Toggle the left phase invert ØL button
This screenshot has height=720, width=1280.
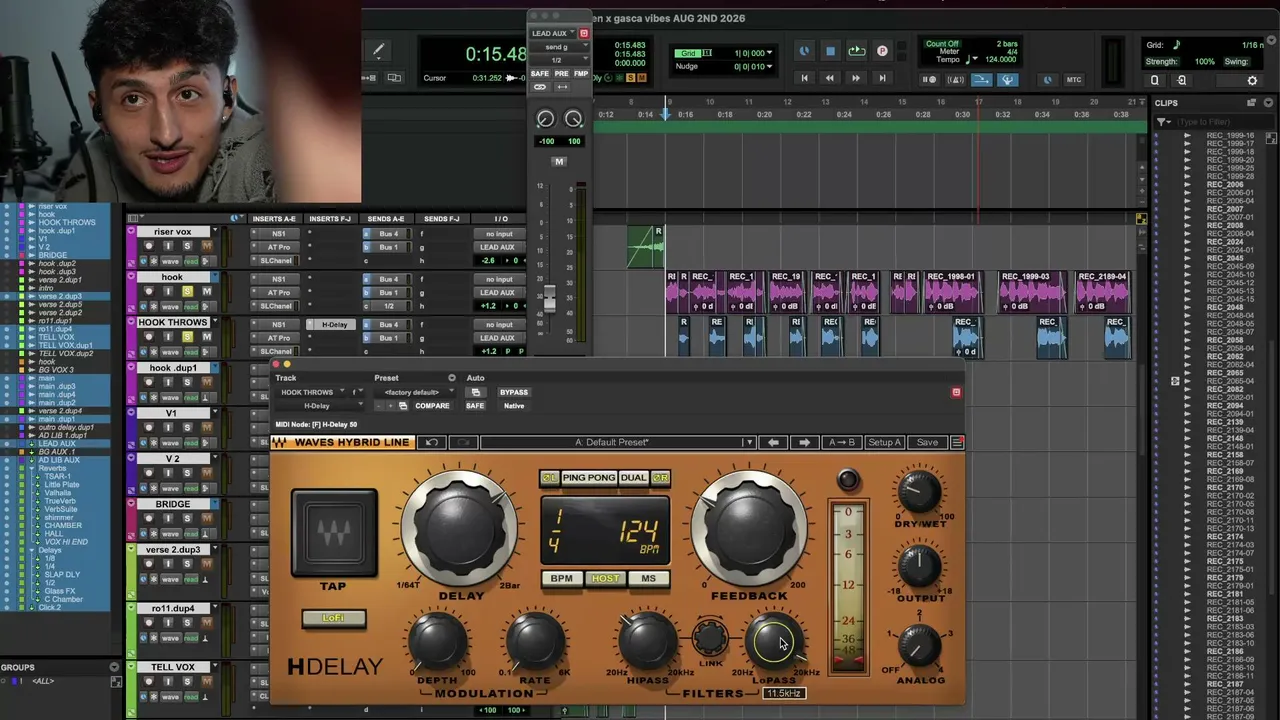549,478
